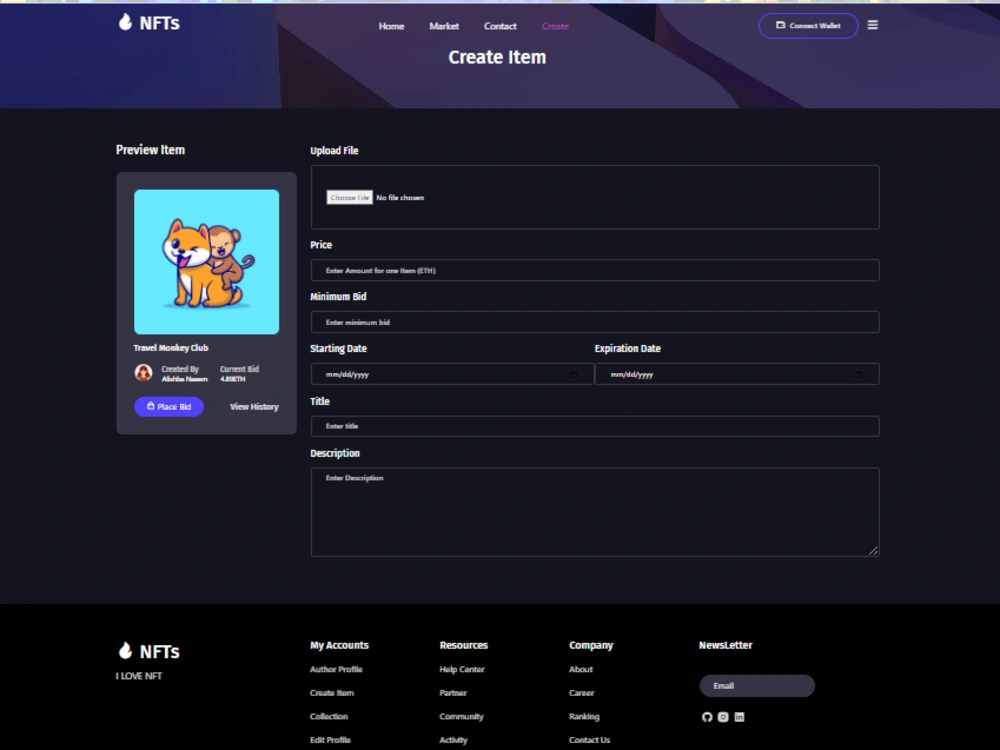The image size is (1000, 750).
Task: Click the Expiration Date field
Action: click(x=737, y=374)
